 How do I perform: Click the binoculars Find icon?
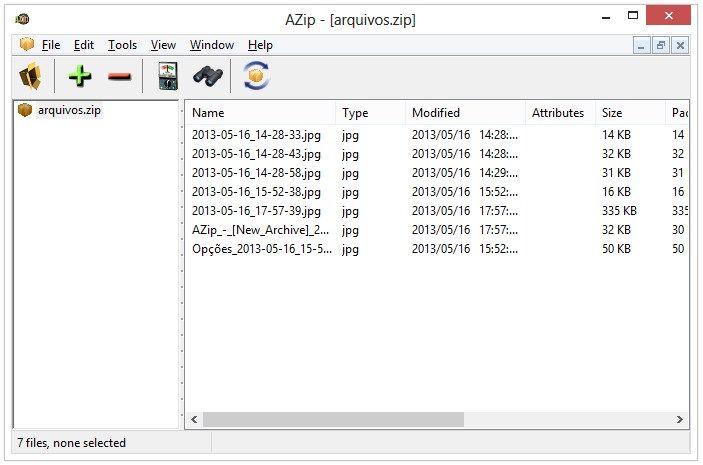(208, 76)
